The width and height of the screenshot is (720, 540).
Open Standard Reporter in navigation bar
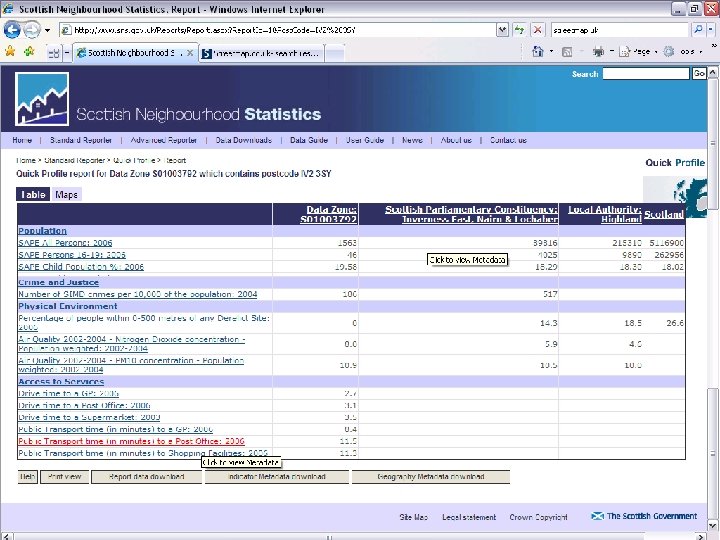[x=81, y=140]
